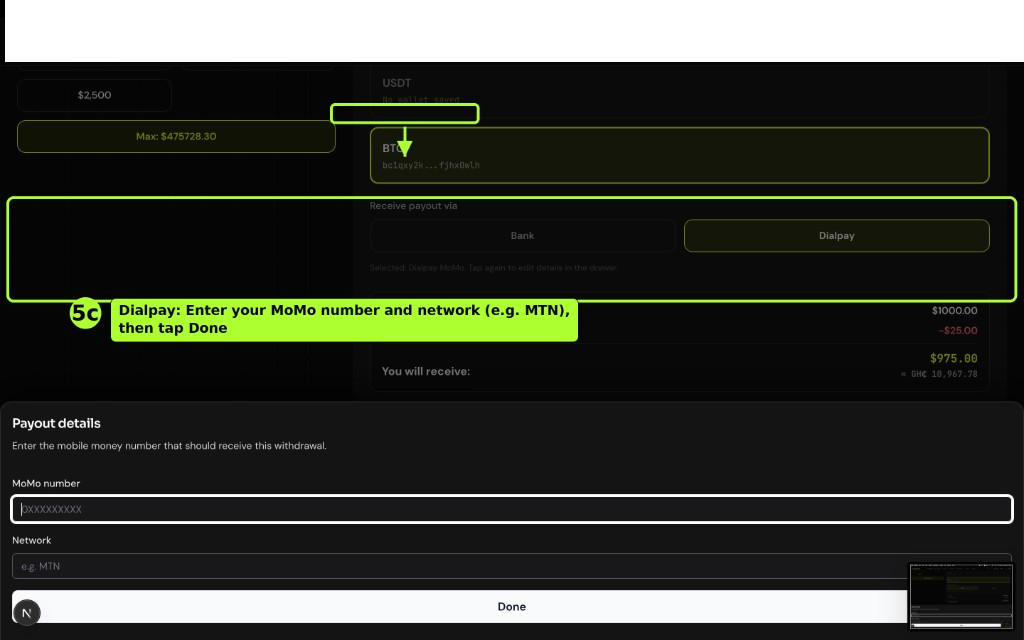The image size is (1024, 640).
Task: Choose Bank as payout method
Action: pyautogui.click(x=522, y=236)
